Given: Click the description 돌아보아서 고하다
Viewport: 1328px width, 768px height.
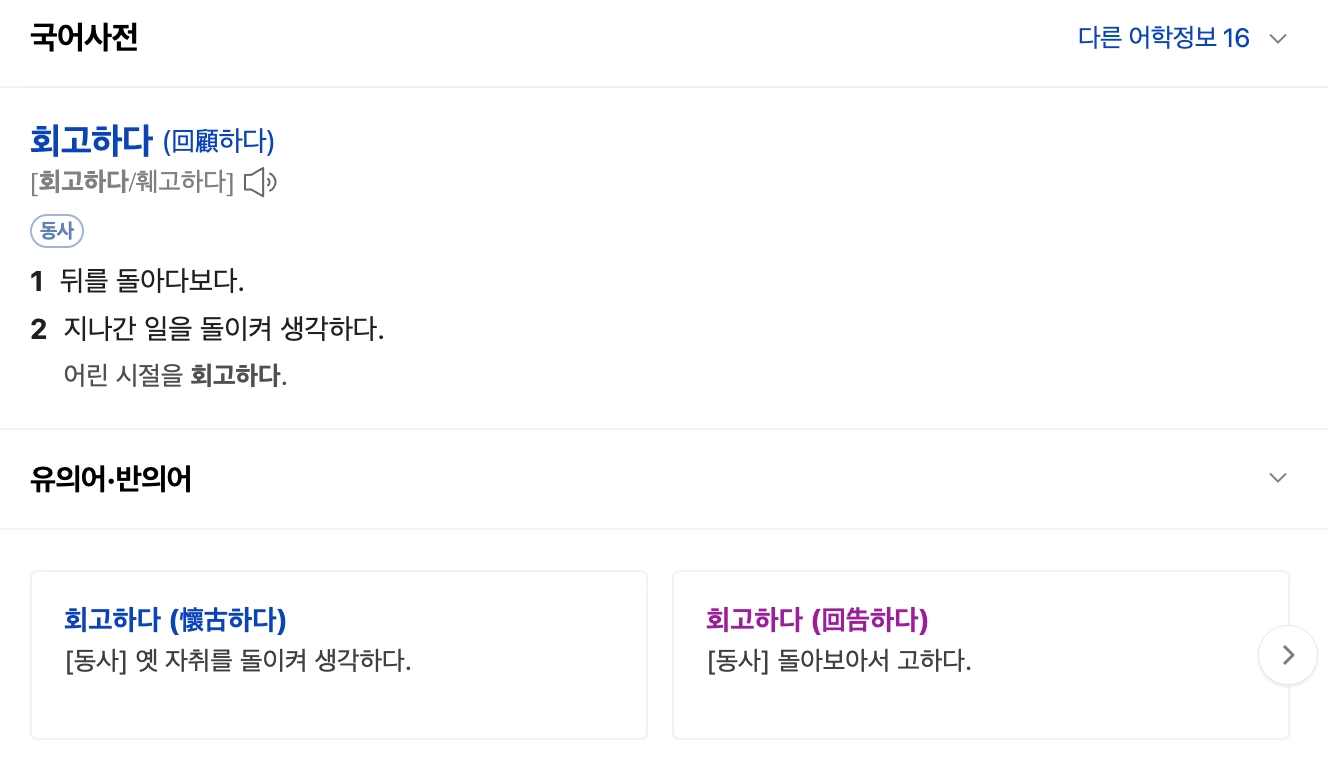Looking at the screenshot, I should (839, 661).
